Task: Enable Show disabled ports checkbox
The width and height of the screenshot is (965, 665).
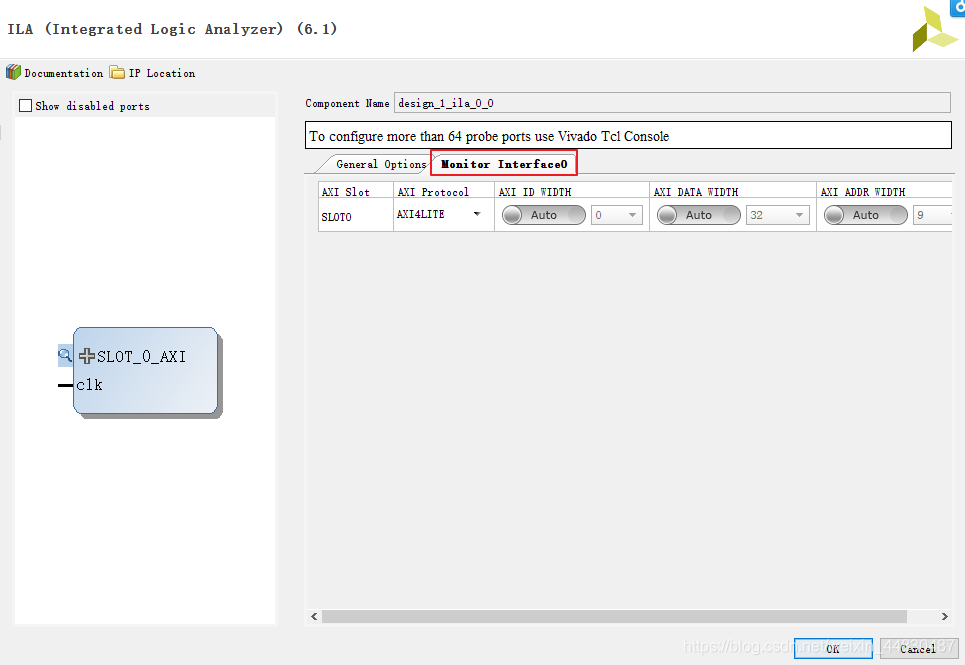Action: coord(25,106)
